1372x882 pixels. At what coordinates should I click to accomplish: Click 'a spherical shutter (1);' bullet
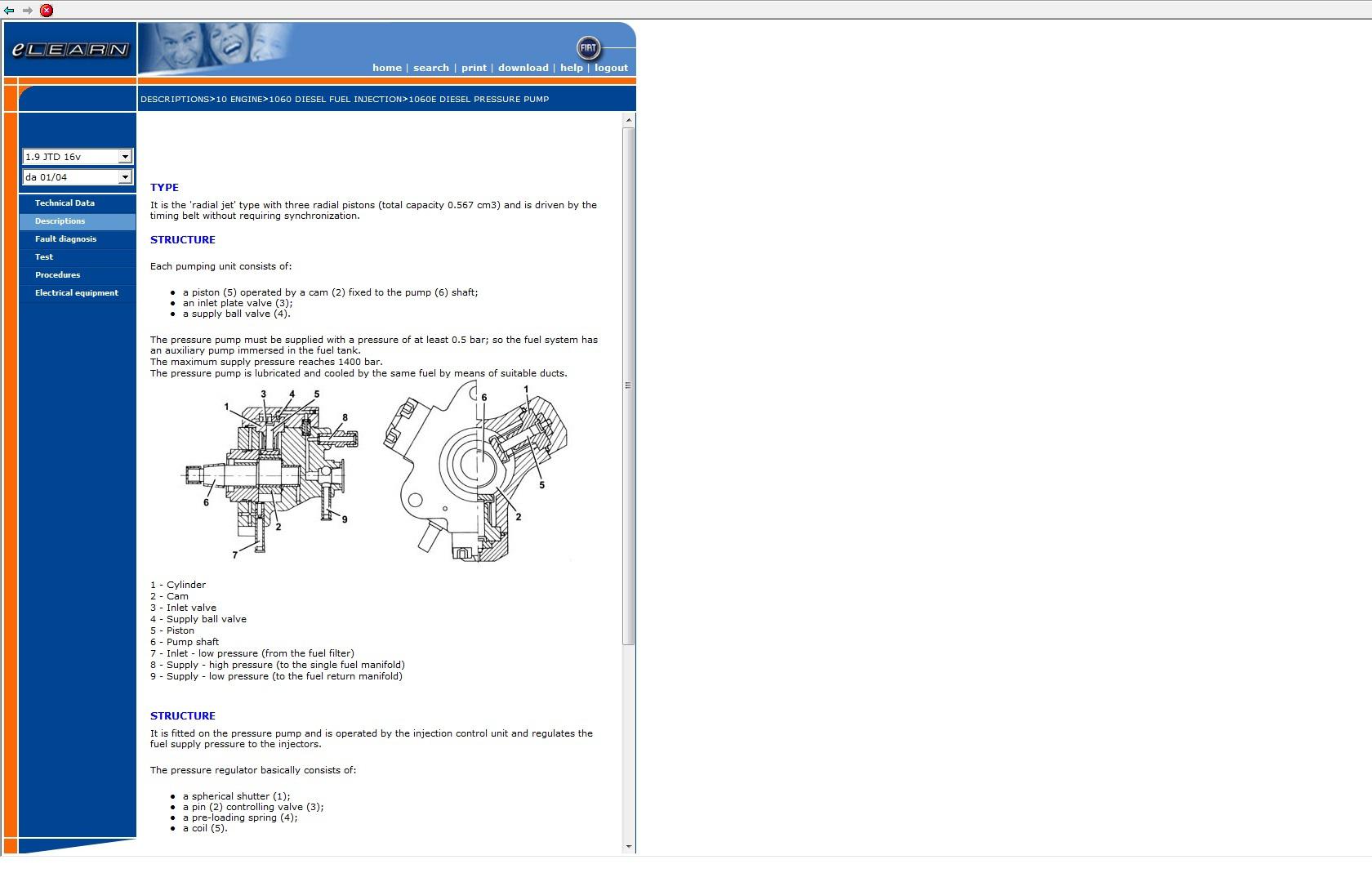pyautogui.click(x=237, y=796)
